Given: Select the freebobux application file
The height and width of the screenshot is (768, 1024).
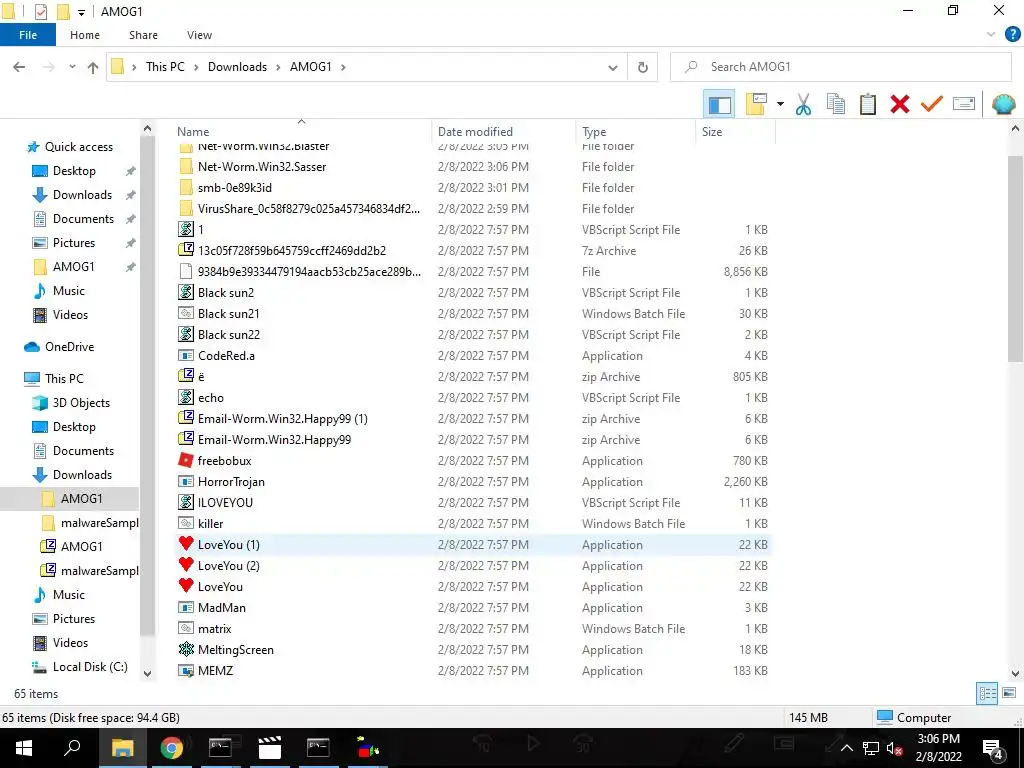Looking at the screenshot, I should 473,461.
